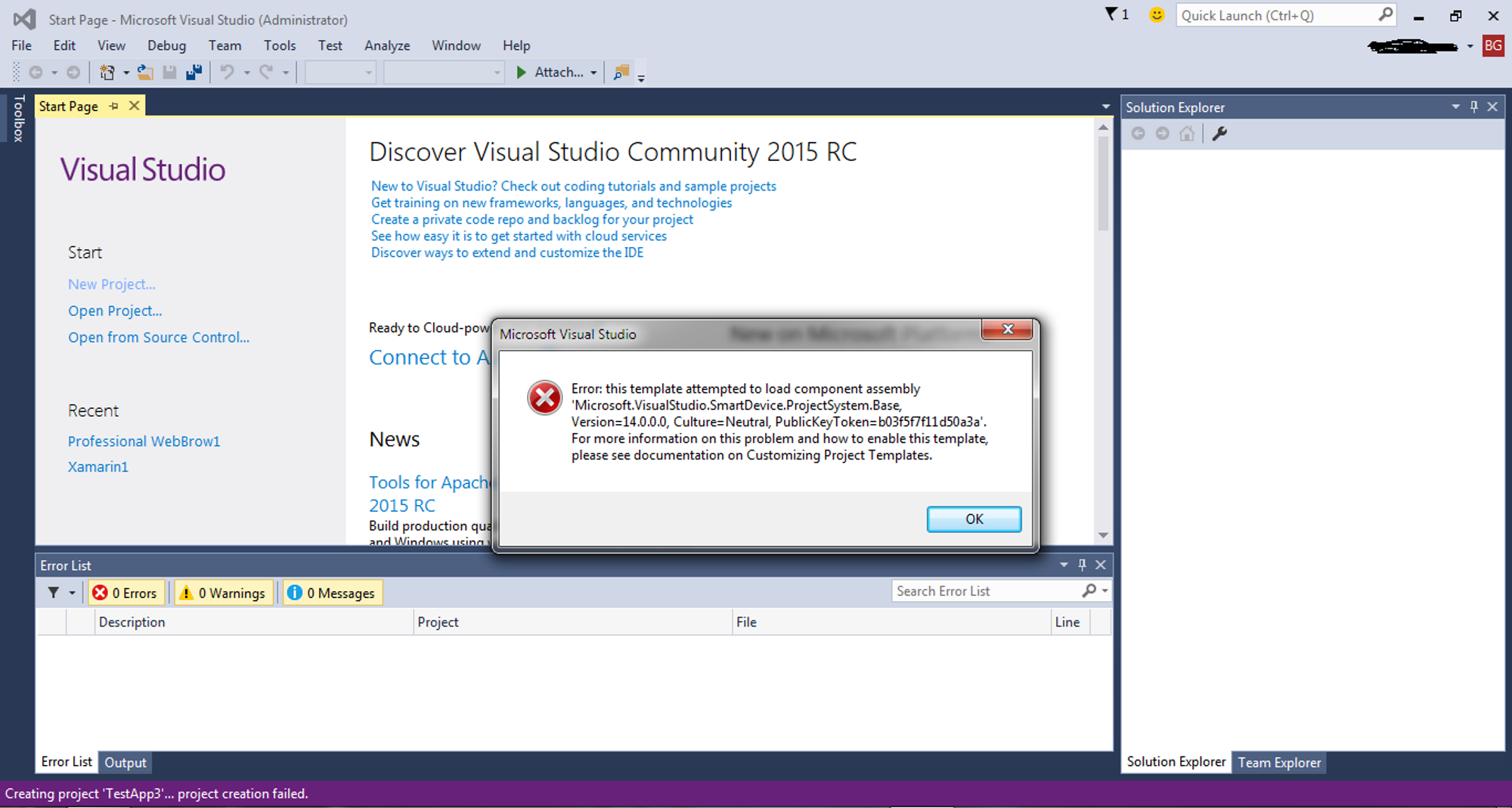Toggle the 0 Messages filter

(x=333, y=593)
